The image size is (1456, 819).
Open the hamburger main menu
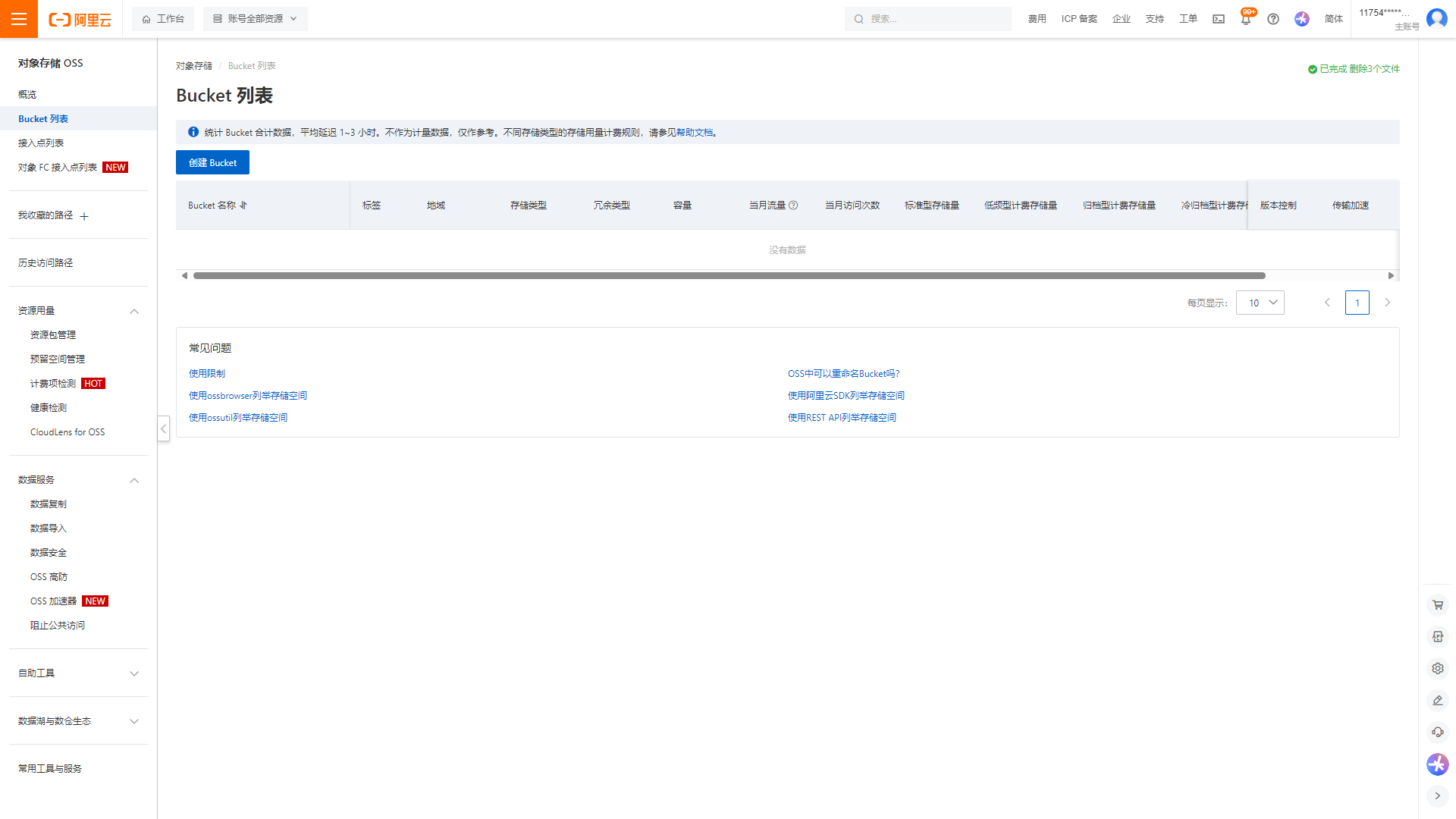(19, 19)
